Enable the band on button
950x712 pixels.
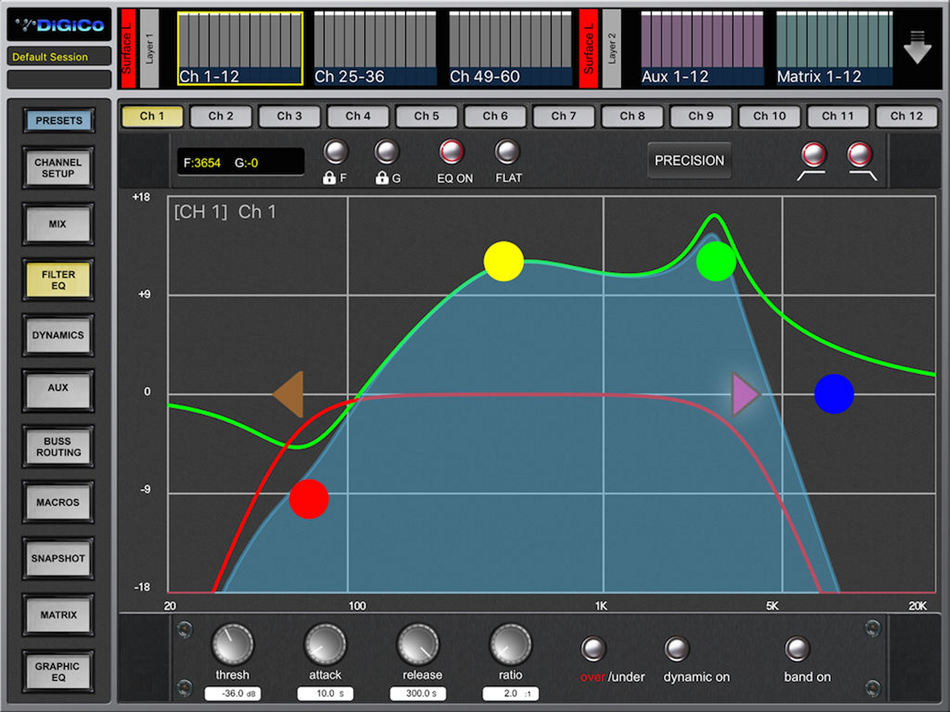coord(797,649)
